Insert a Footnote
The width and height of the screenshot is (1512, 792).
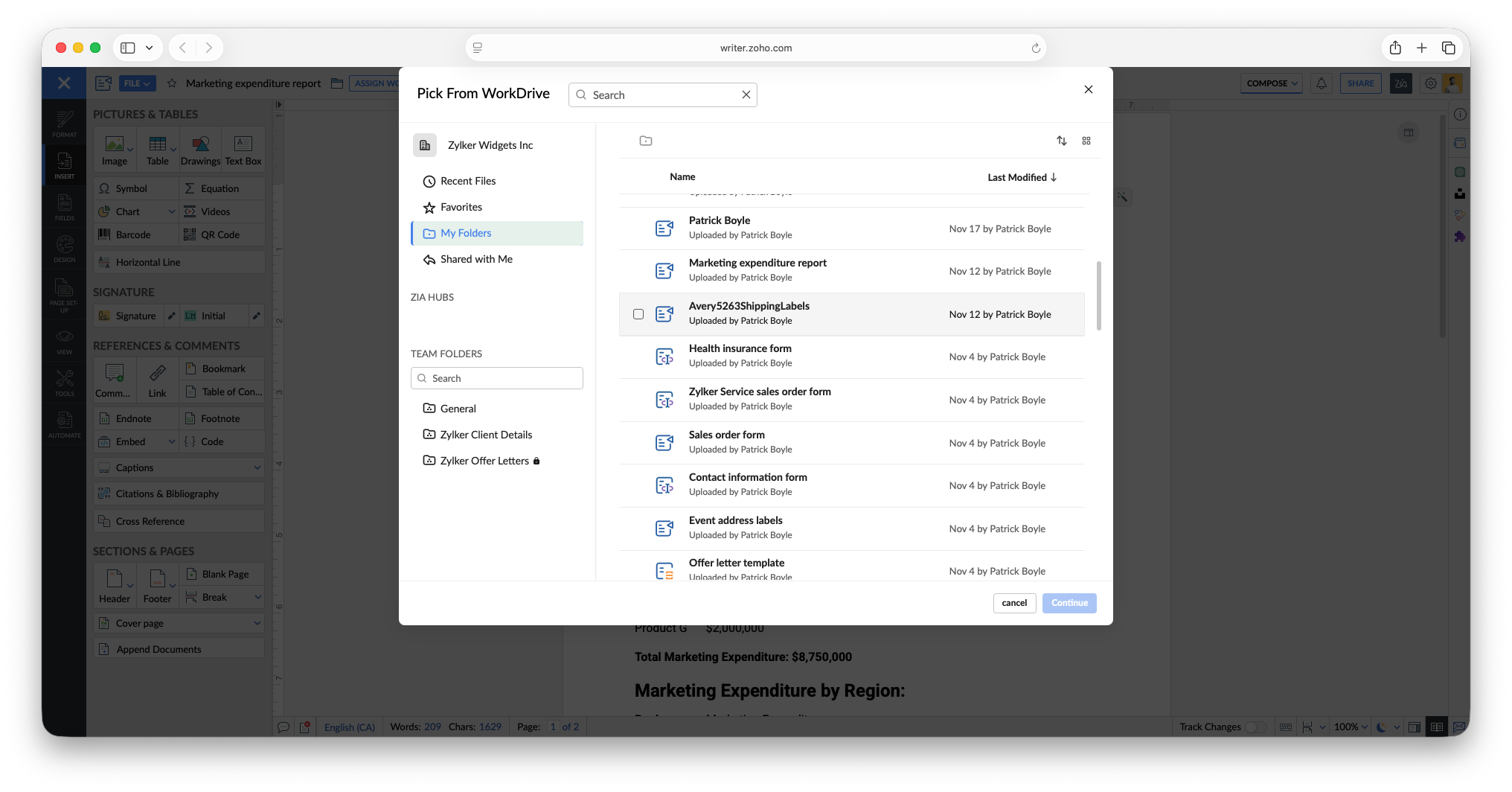[x=222, y=418]
